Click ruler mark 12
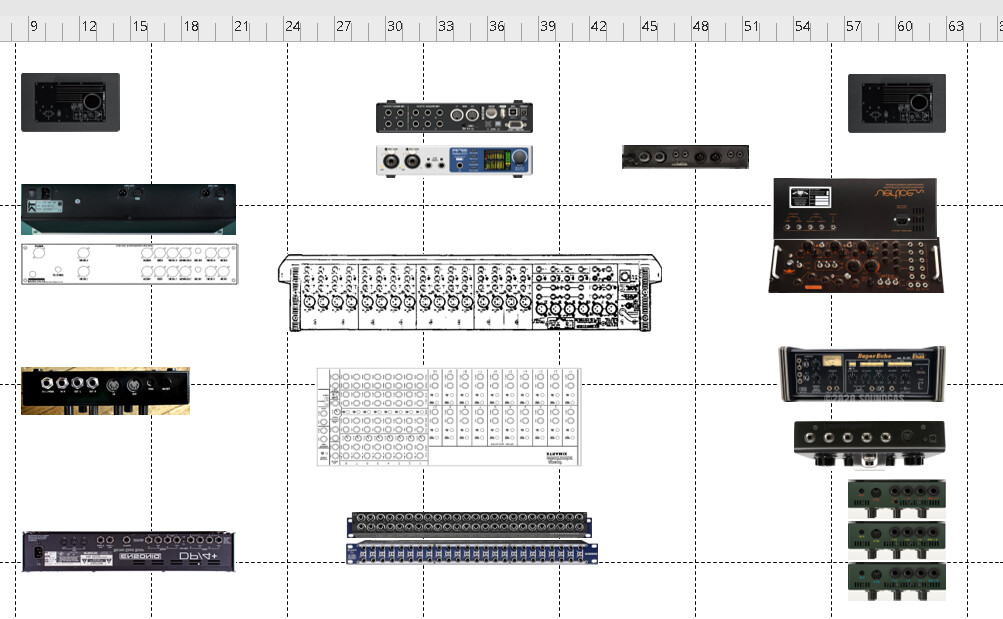The width and height of the screenshot is (1003, 619). [89, 26]
